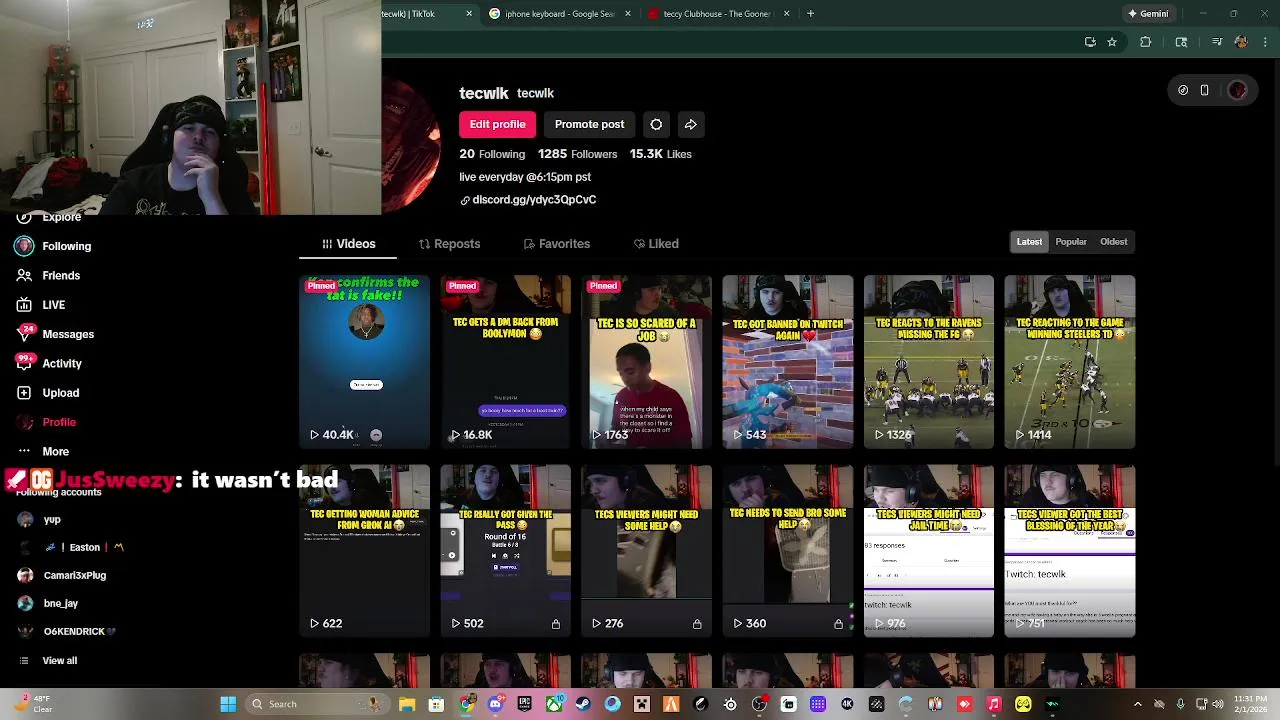Viewport: 1280px width, 720px height.
Task: Switch to the Liked tab
Action: pos(656,244)
